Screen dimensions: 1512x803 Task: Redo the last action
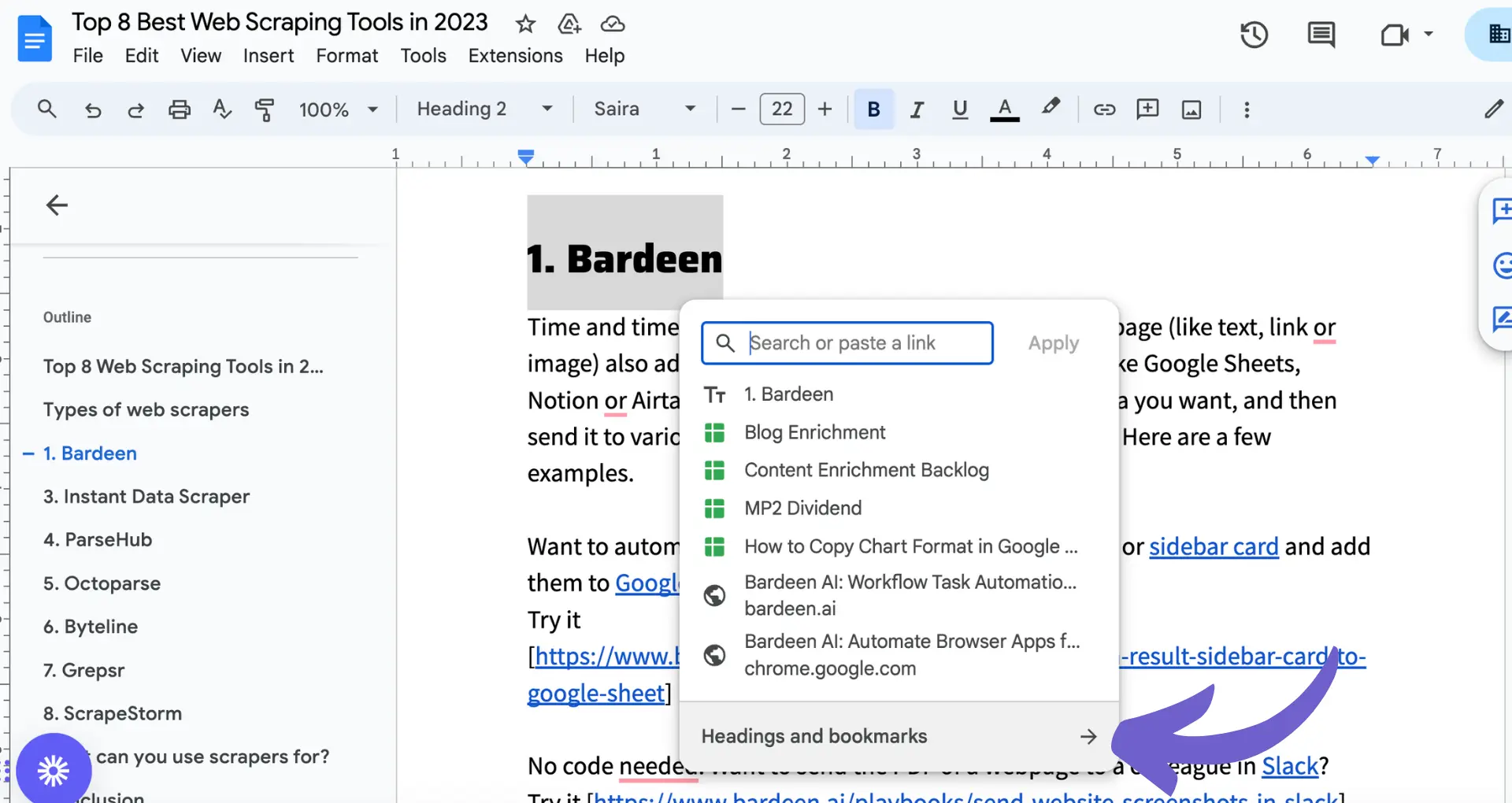tap(135, 109)
